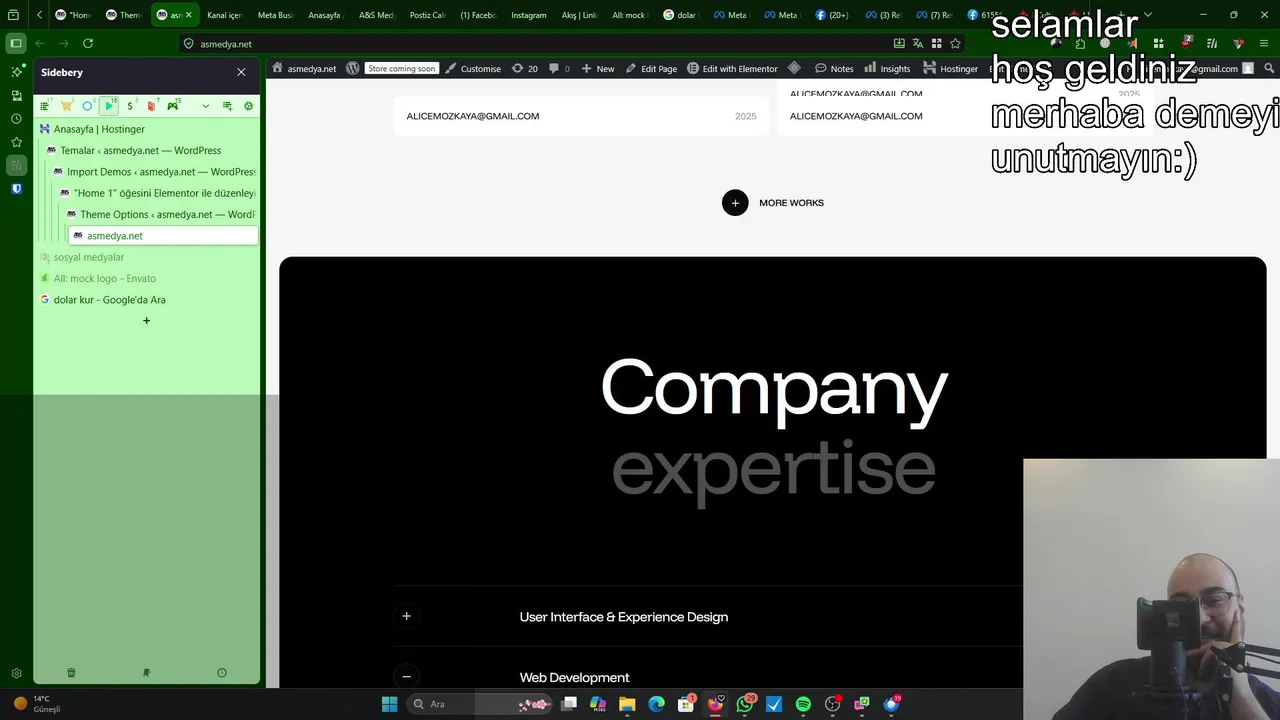The image size is (1280, 720).
Task: Open the synced tabs icon in sidebar strip
Action: [x=16, y=95]
